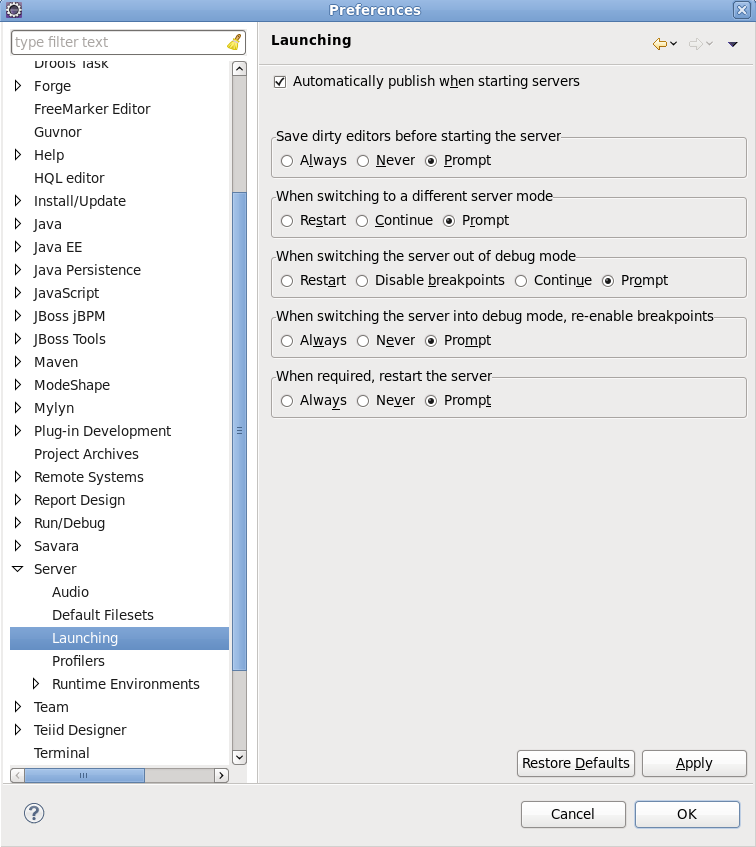Image resolution: width=756 pixels, height=847 pixels.
Task: Open the Profilers preference page
Action: (x=78, y=661)
